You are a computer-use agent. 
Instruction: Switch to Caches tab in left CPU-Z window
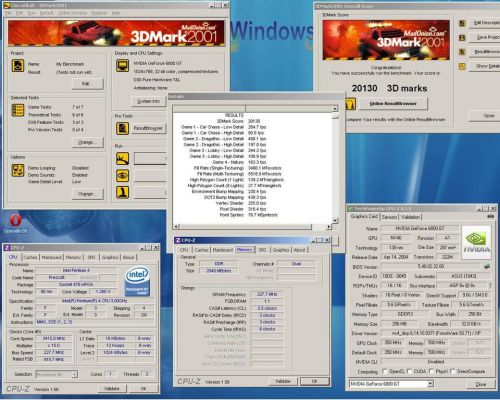click(x=30, y=257)
